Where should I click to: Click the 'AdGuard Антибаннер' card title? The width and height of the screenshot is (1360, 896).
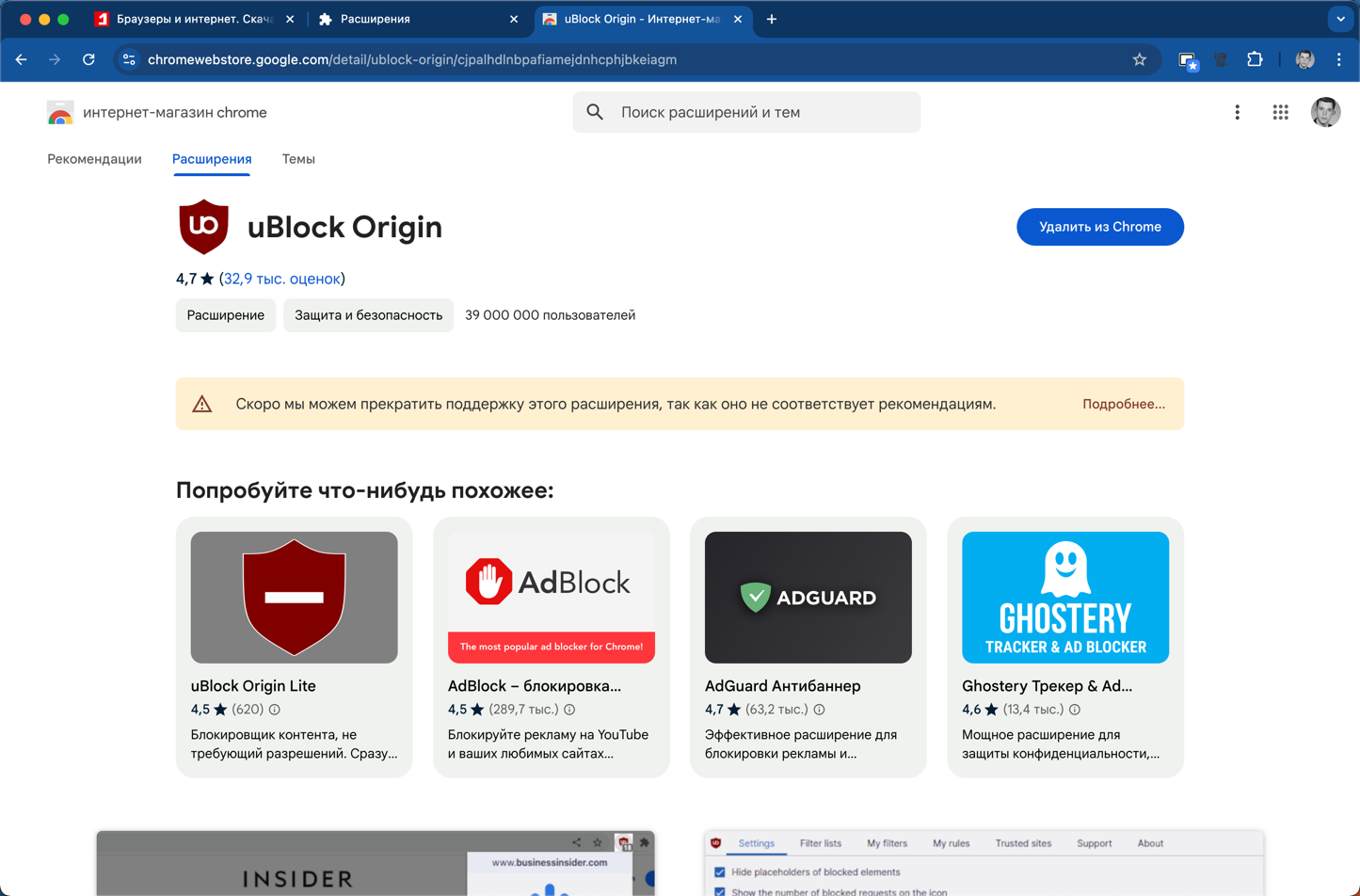(783, 686)
